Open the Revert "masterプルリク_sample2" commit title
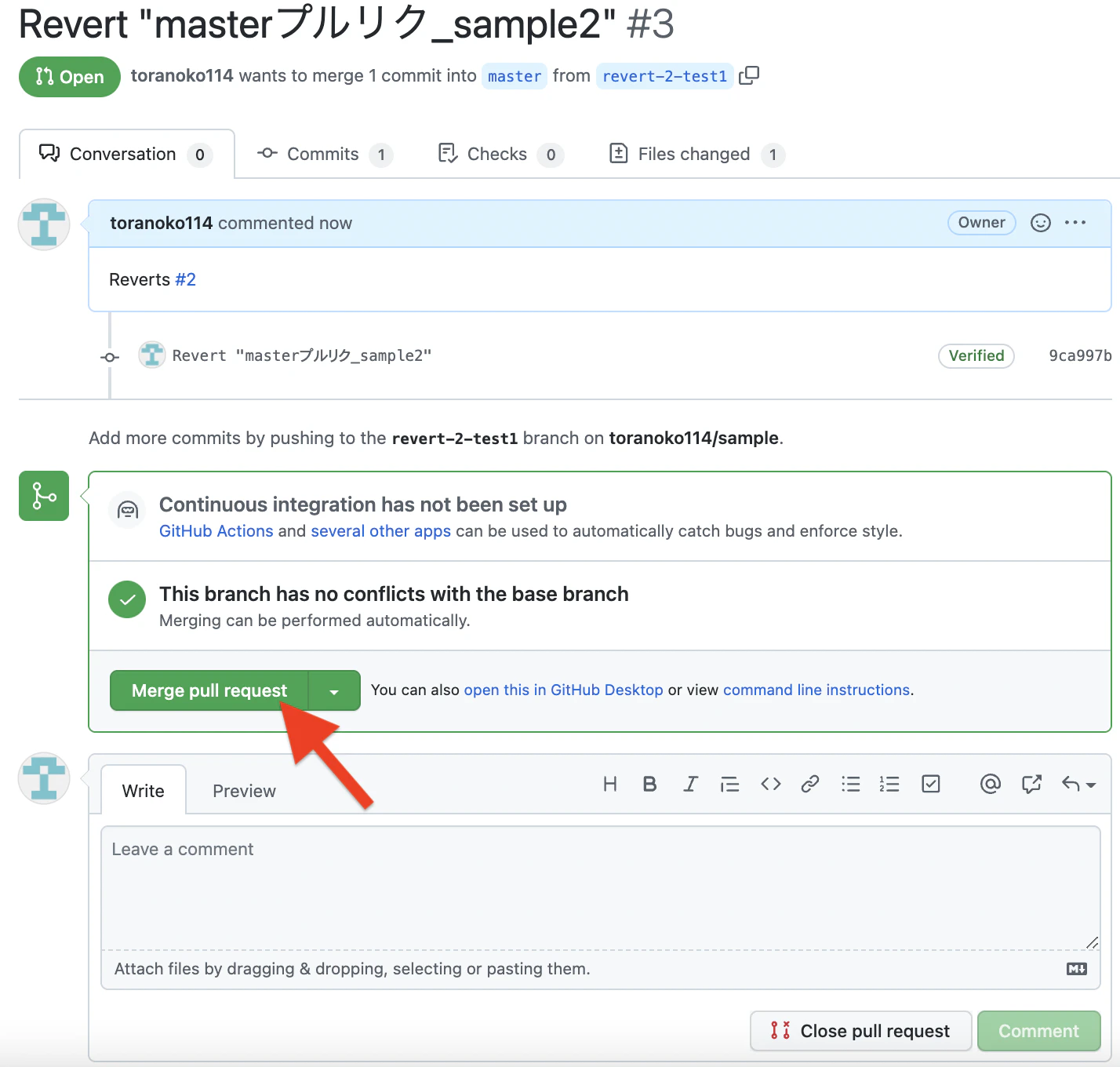Image resolution: width=1120 pixels, height=1067 pixels. pos(302,355)
